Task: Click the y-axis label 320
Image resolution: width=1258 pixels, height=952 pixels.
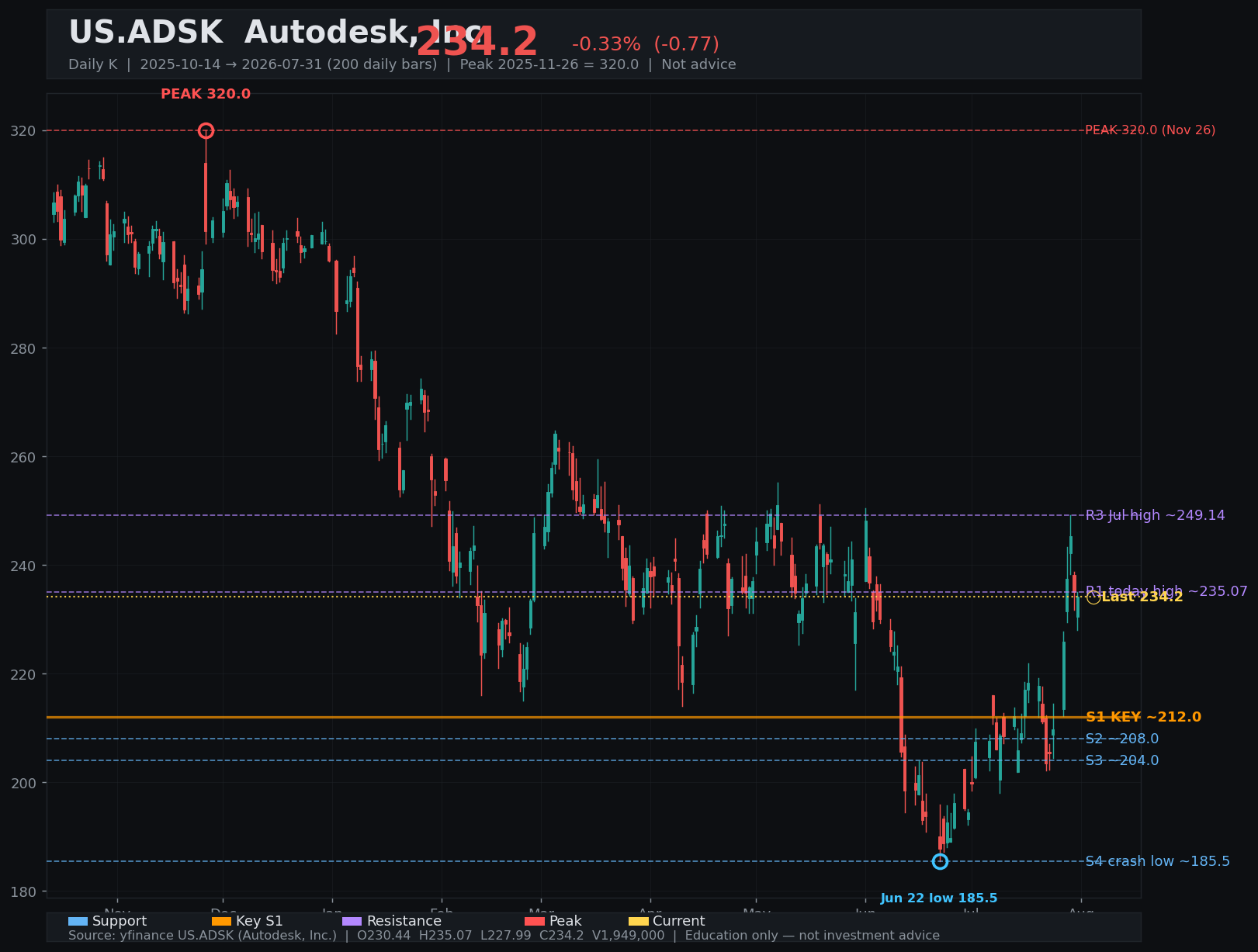Action: (23, 130)
